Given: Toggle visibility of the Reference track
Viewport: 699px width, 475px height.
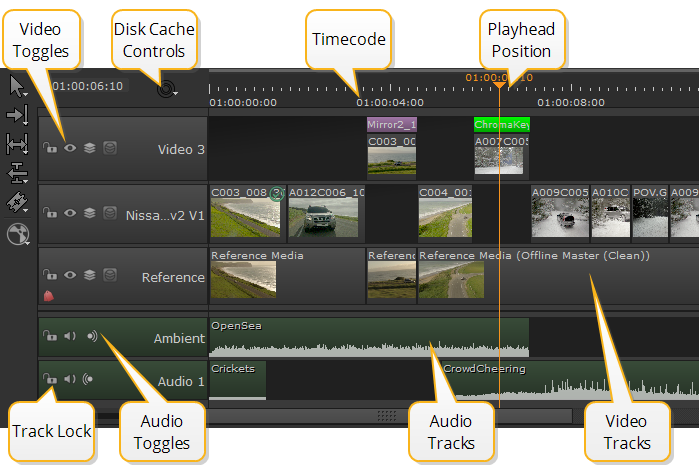Looking at the screenshot, I should tap(70, 276).
